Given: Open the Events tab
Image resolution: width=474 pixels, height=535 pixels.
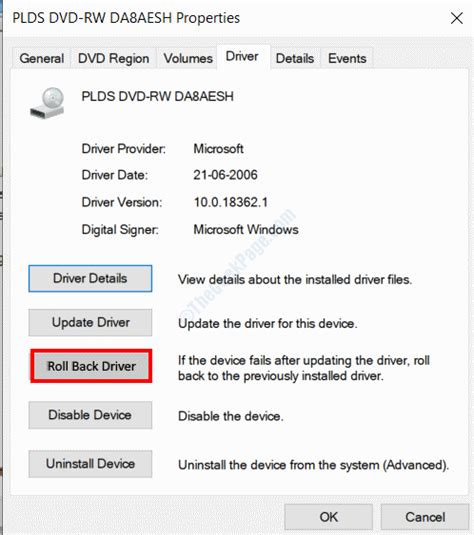Looking at the screenshot, I should (347, 58).
